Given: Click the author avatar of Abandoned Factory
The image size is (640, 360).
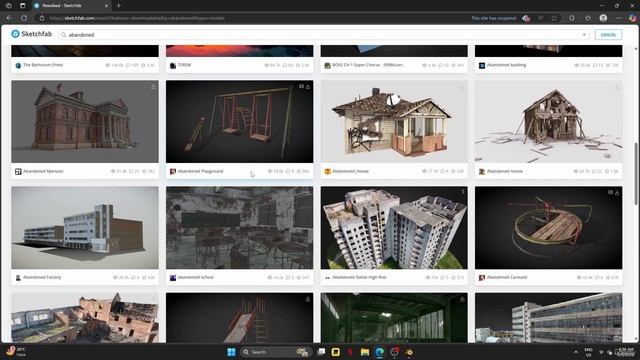Looking at the screenshot, I should (x=18, y=278).
